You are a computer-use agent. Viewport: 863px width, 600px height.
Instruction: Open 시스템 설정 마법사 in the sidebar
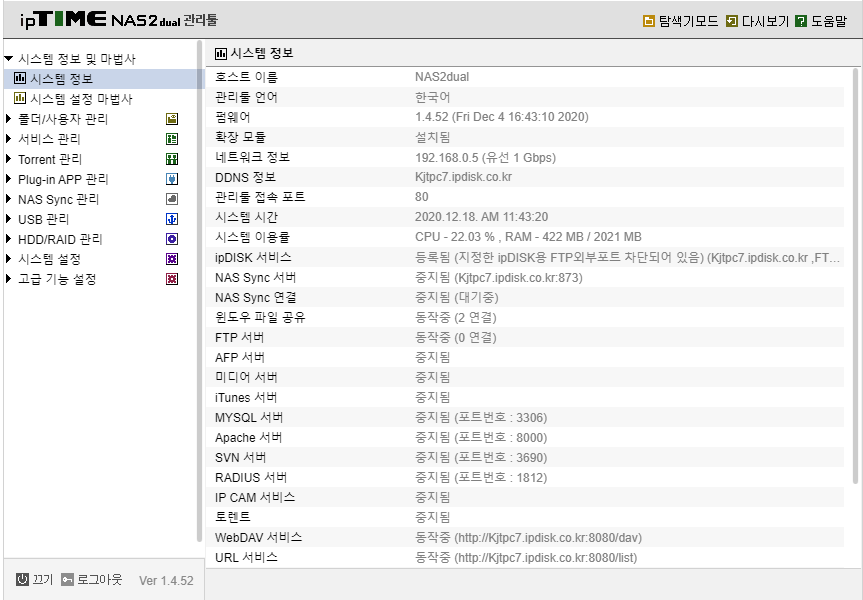[81, 99]
